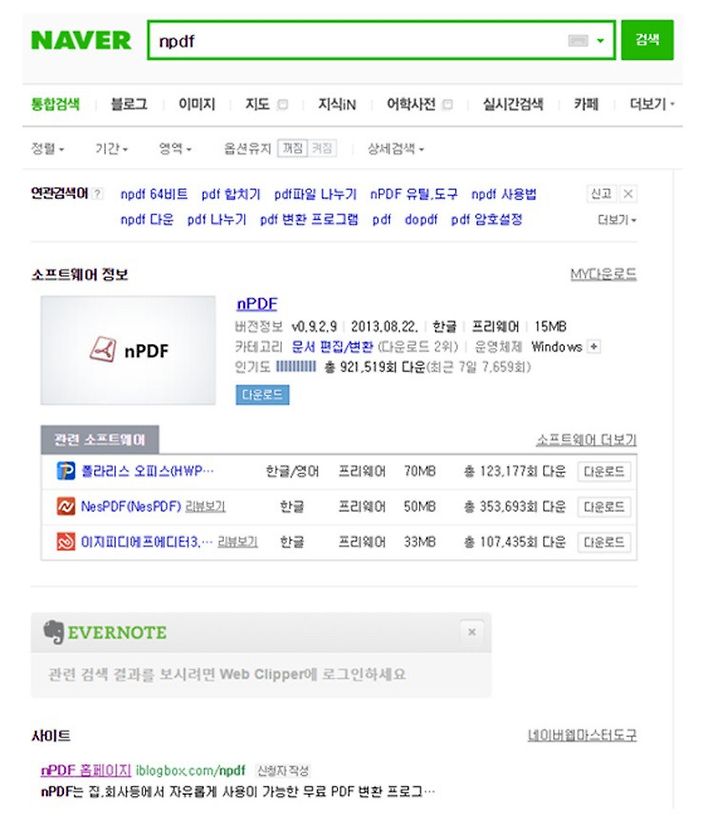Click the nPDF popularity bar
This screenshot has height=826, width=720.
tap(296, 367)
